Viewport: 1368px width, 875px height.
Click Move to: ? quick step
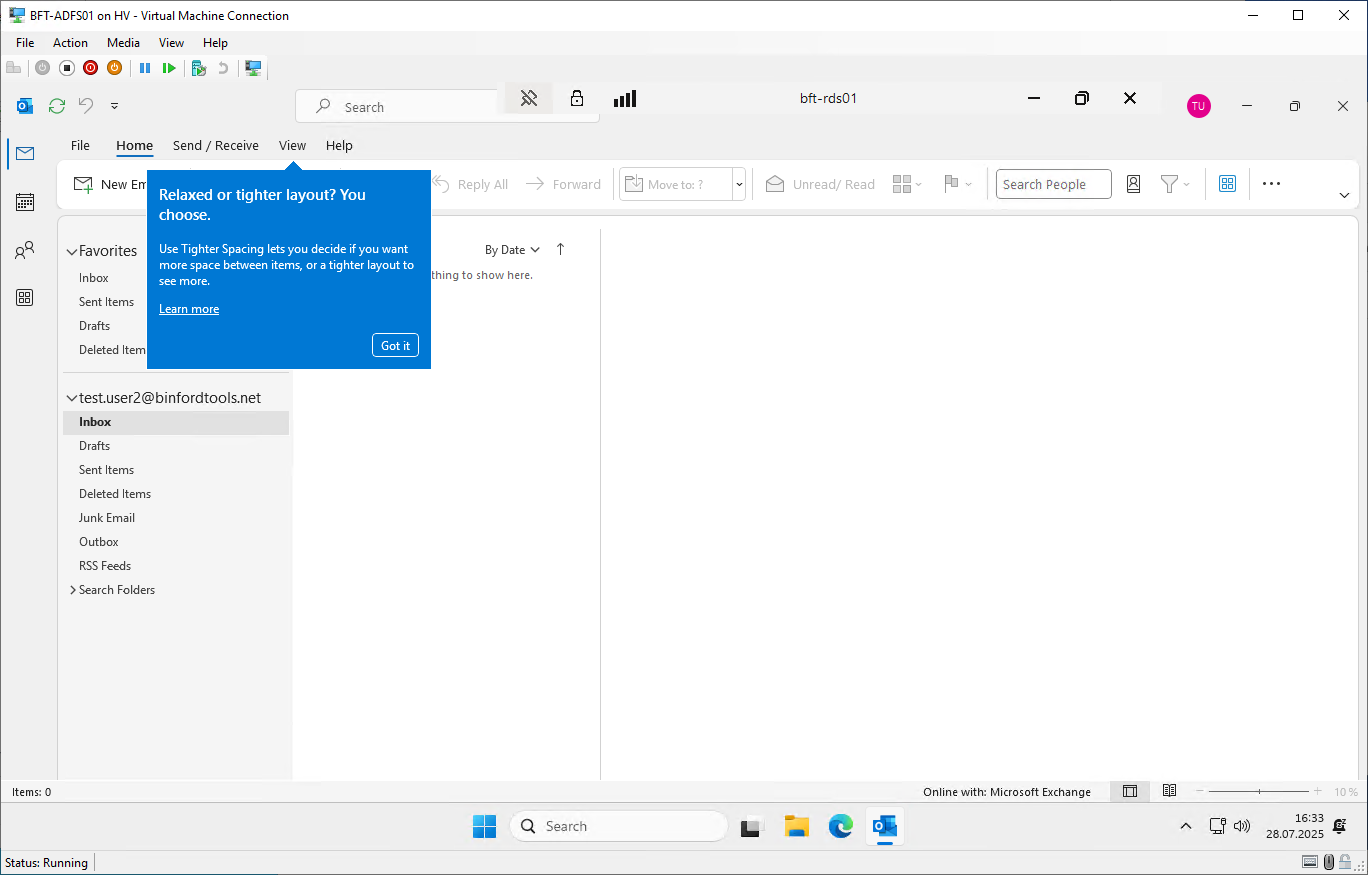click(676, 184)
